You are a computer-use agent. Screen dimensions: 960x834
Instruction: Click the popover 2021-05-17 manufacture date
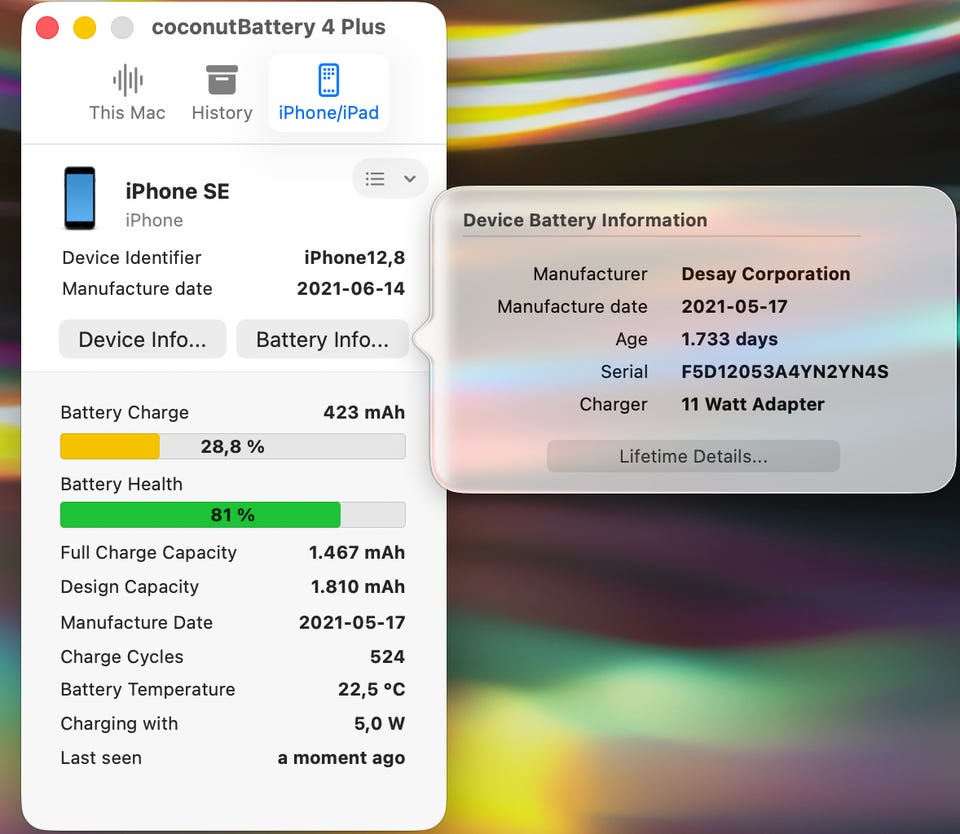tap(734, 306)
